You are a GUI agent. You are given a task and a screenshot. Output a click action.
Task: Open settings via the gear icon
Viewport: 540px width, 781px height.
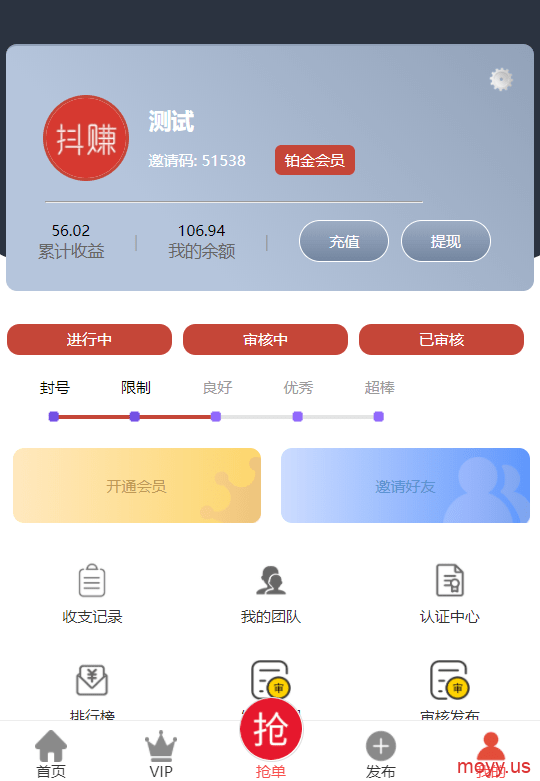click(x=501, y=79)
